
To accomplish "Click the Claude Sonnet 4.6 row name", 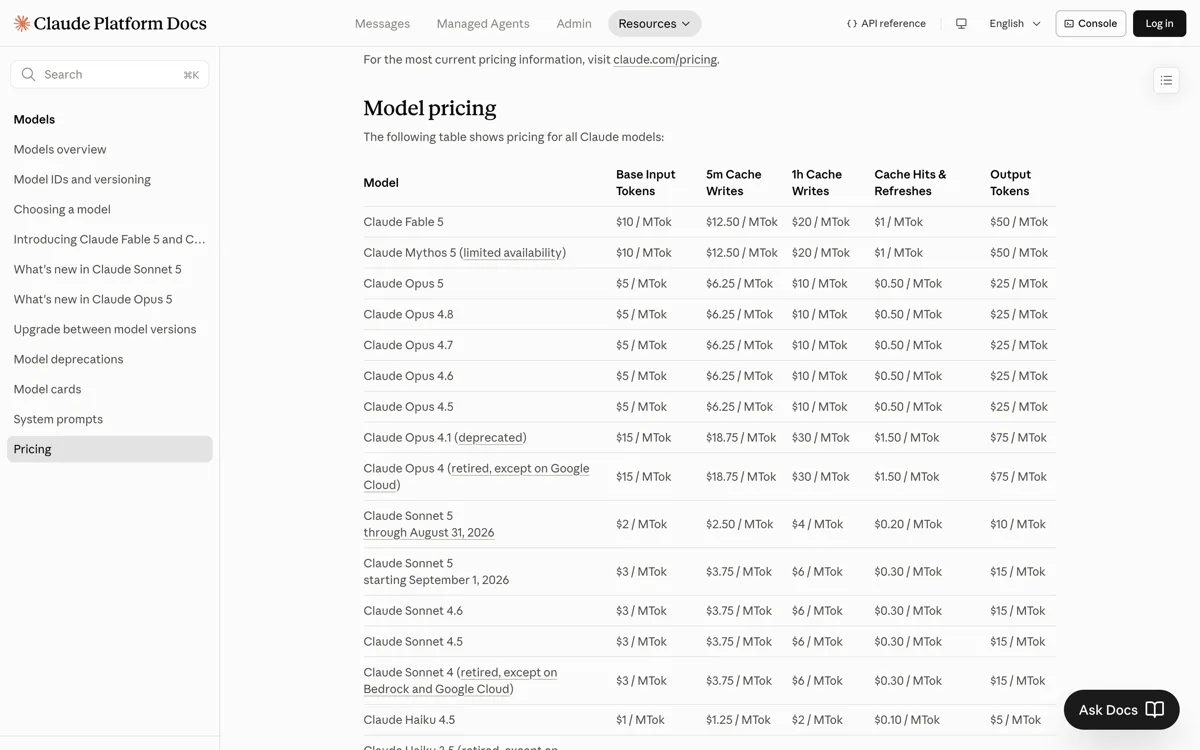I will pos(413,610).
